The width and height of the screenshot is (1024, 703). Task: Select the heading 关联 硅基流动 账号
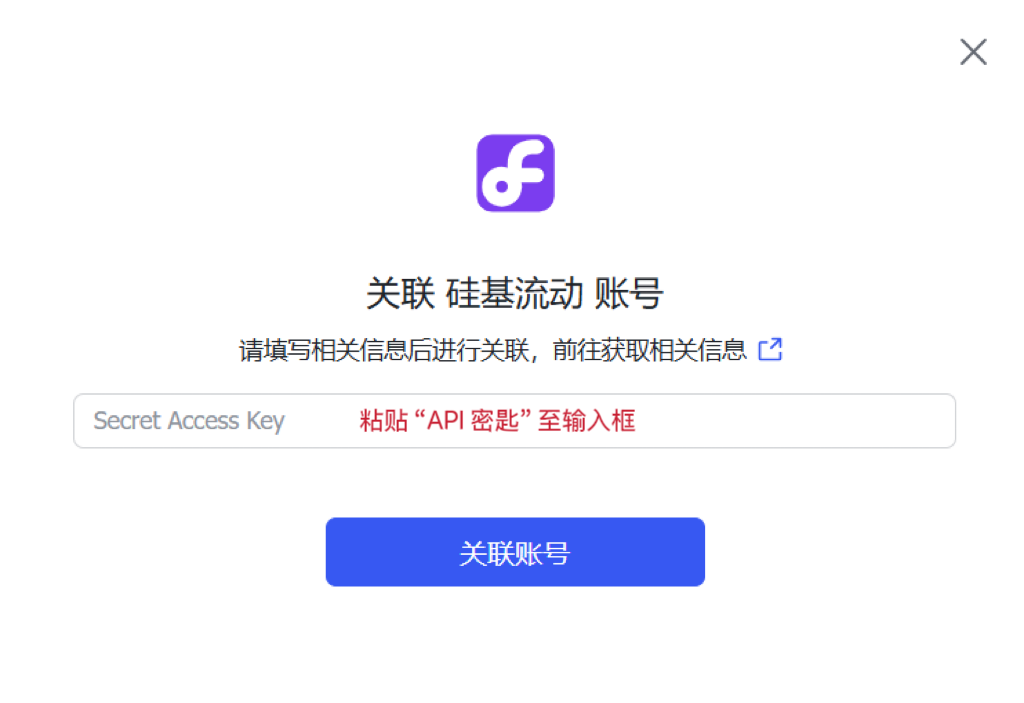coord(515,293)
